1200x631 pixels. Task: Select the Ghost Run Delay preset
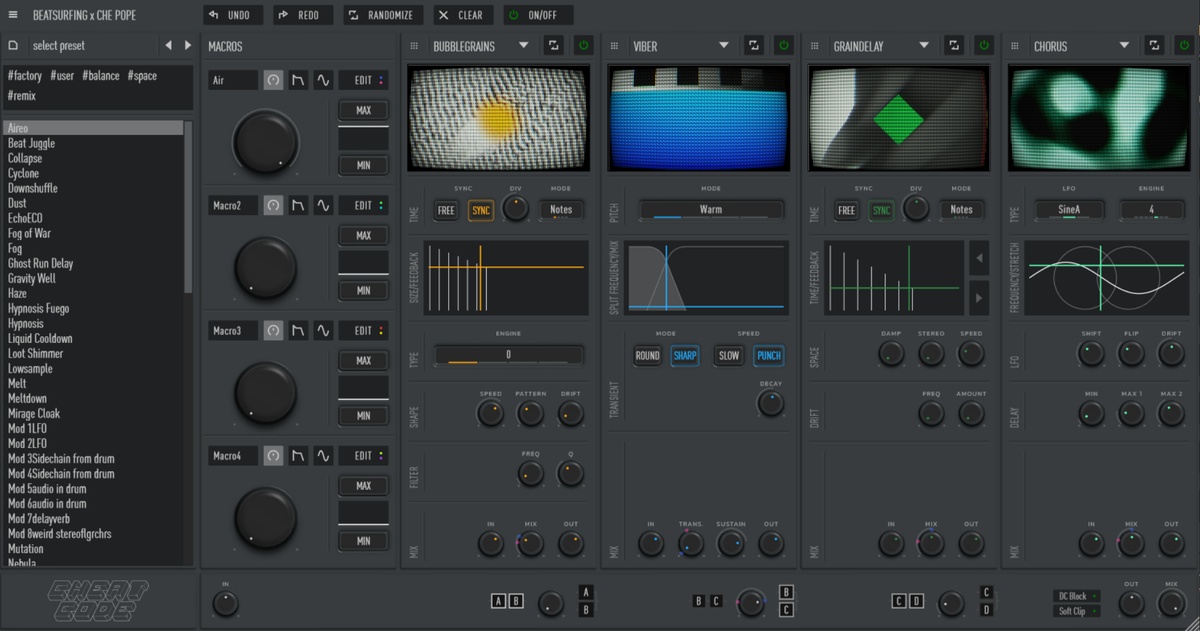pyautogui.click(x=40, y=264)
